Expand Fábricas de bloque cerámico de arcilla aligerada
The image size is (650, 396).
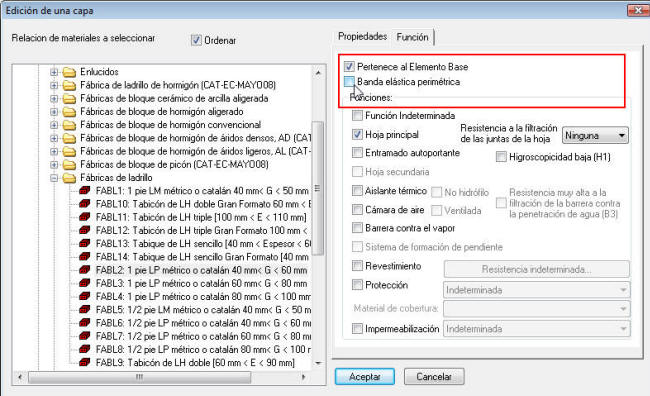point(54,99)
